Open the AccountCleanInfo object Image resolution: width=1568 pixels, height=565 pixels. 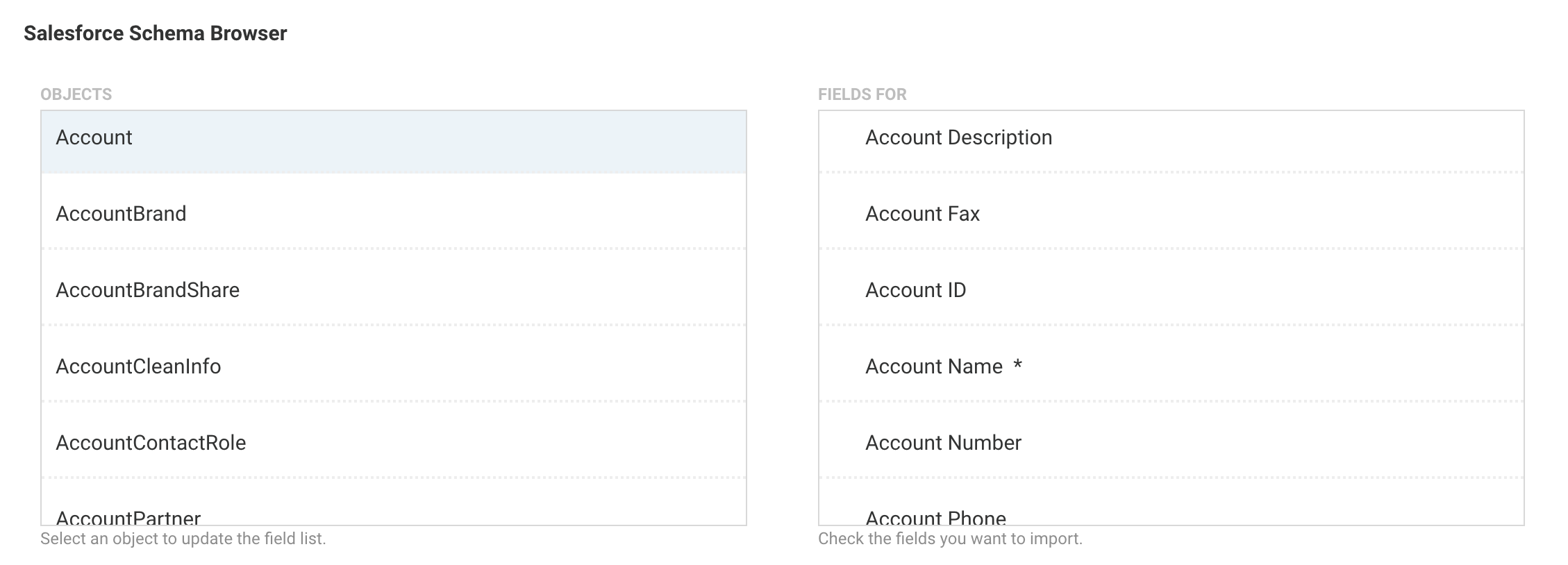coord(138,367)
